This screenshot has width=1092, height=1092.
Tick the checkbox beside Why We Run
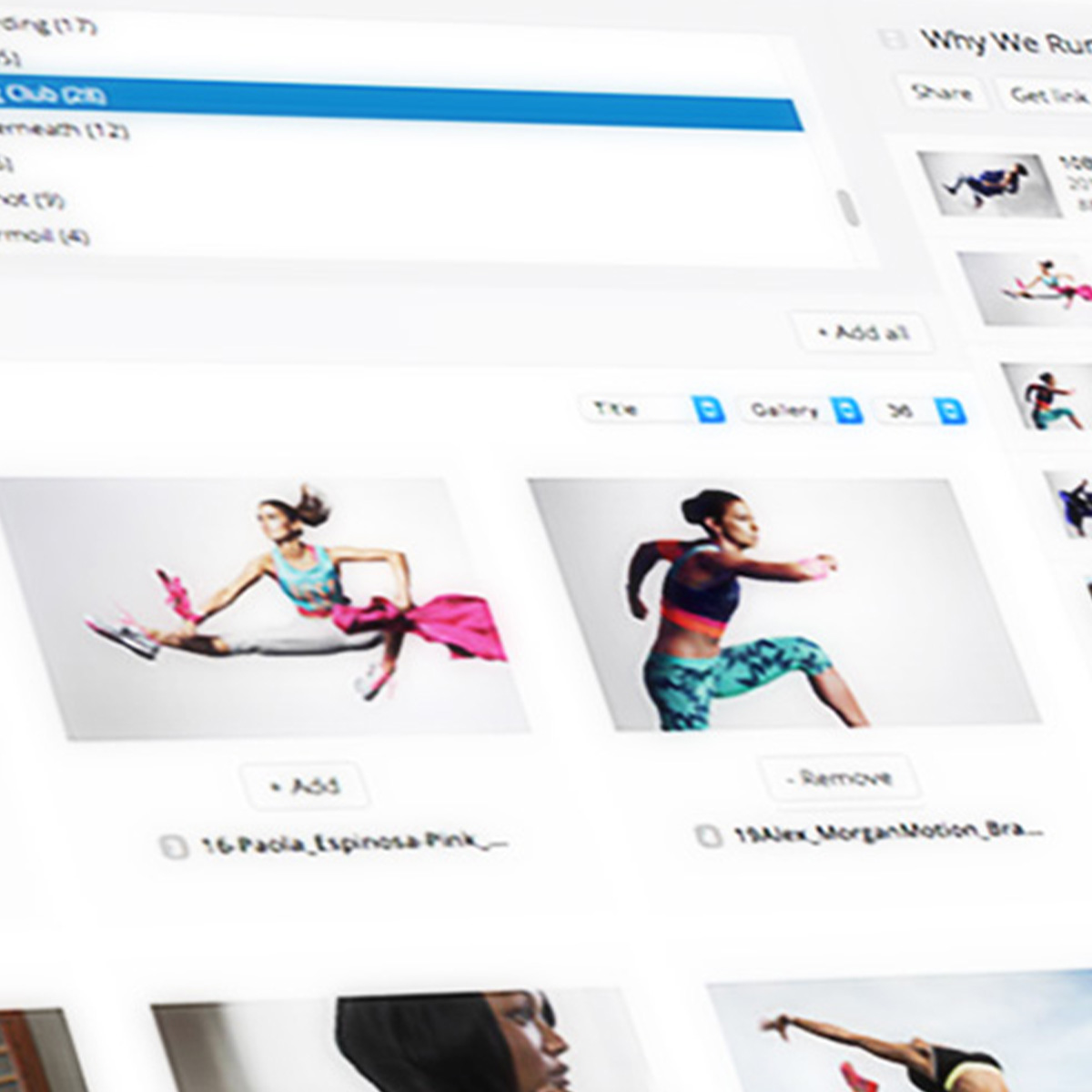coord(895,38)
